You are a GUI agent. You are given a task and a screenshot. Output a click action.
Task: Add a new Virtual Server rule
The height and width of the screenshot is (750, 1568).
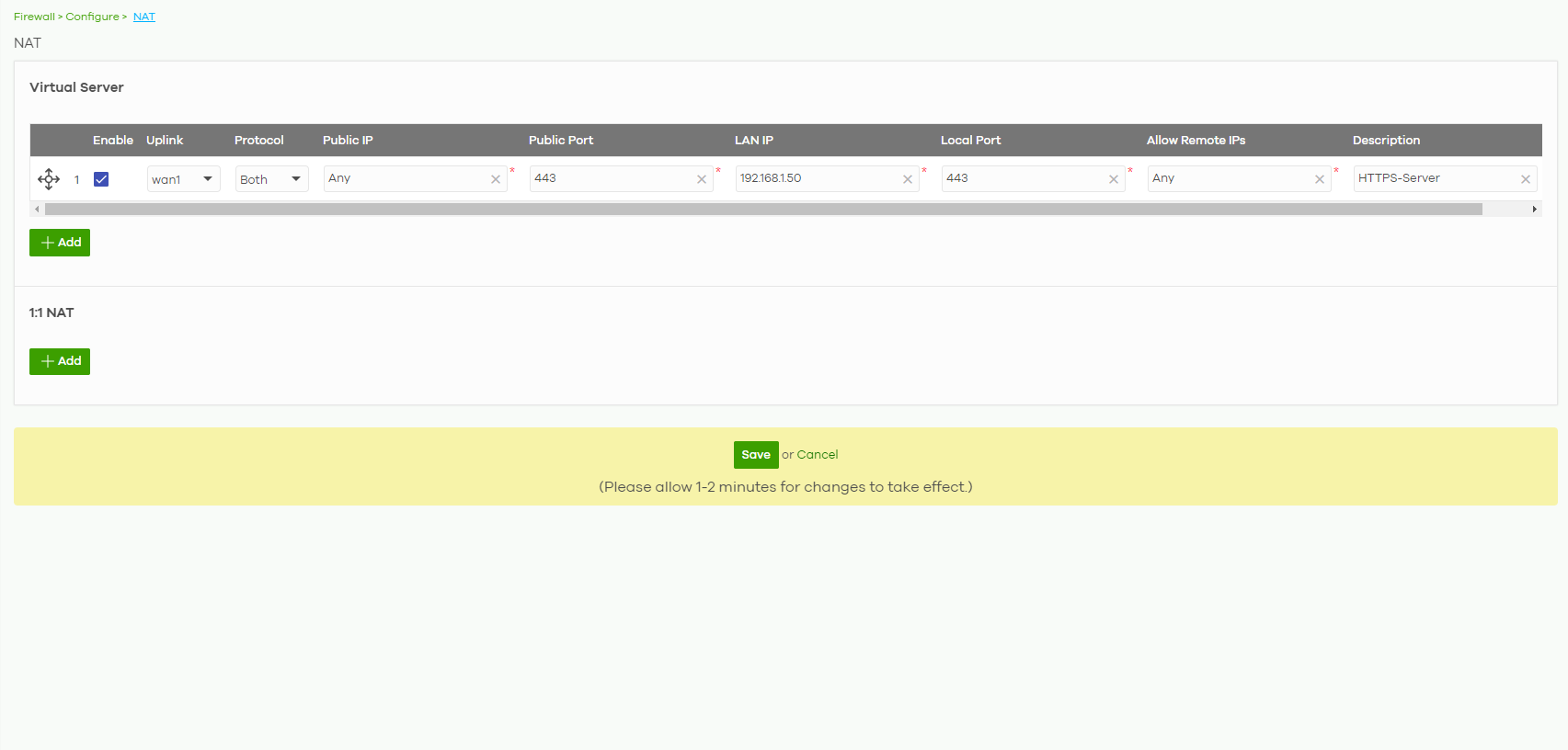(x=60, y=243)
